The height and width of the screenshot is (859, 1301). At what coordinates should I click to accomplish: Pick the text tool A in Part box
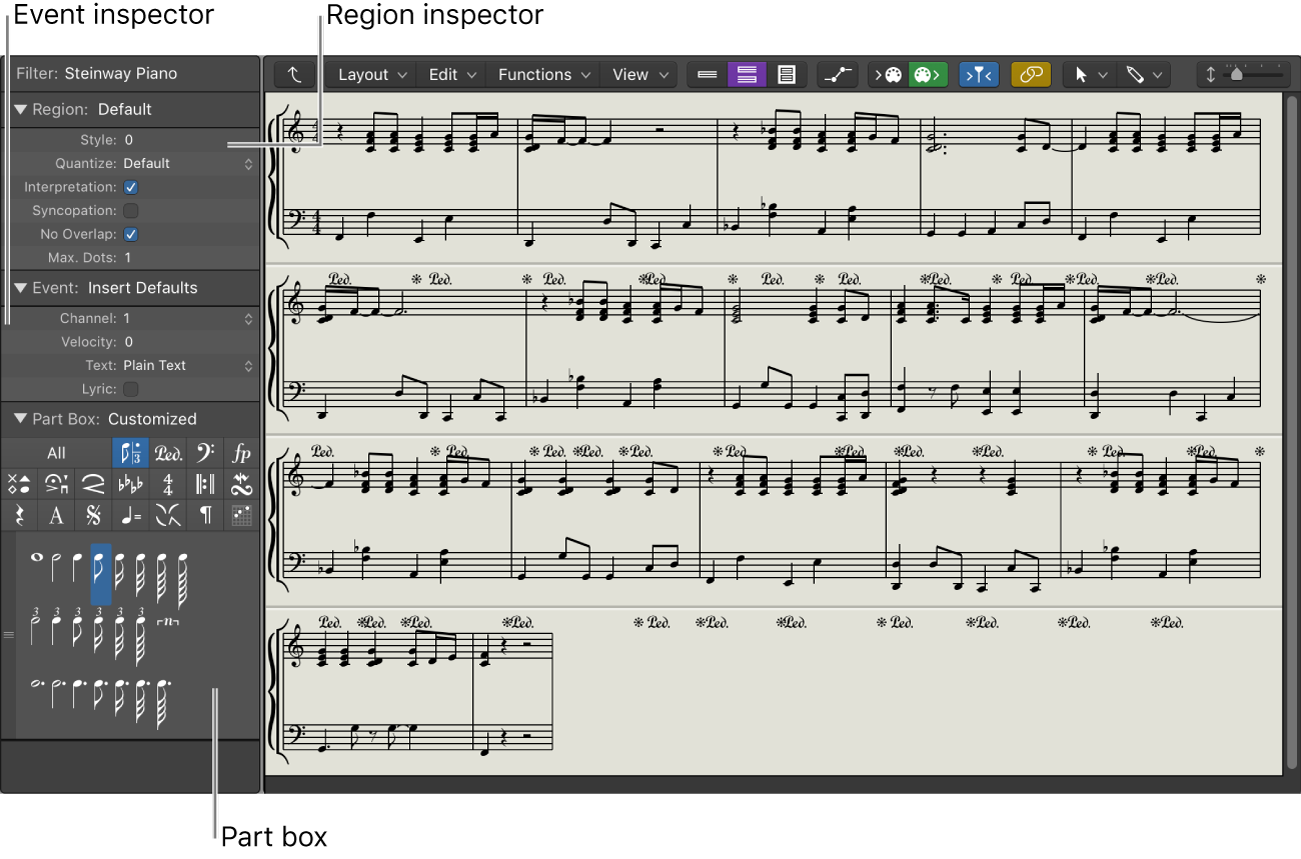[x=55, y=515]
